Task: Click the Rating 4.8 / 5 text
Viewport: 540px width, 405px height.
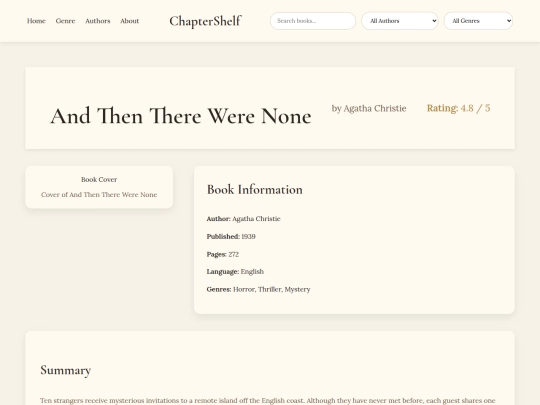Action: [x=458, y=108]
